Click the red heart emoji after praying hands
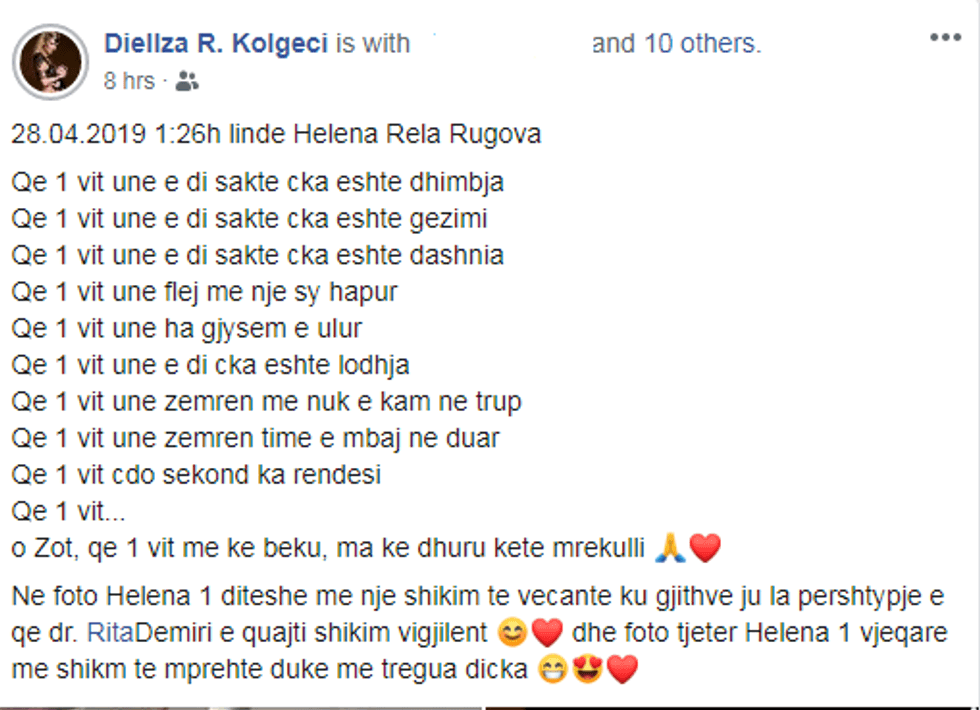 (x=706, y=548)
